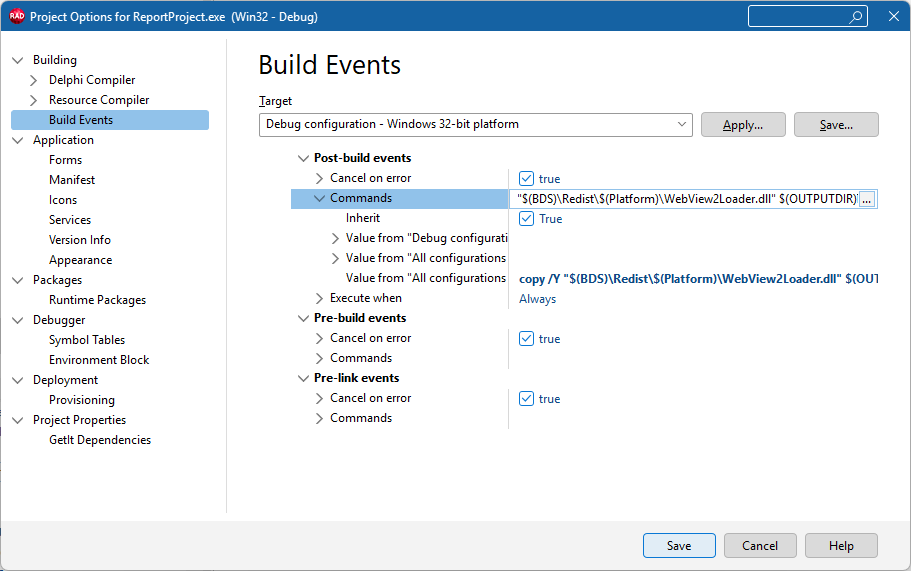The height and width of the screenshot is (571, 911).
Task: Expand Pre-build Cancel on error row
Action: (319, 338)
